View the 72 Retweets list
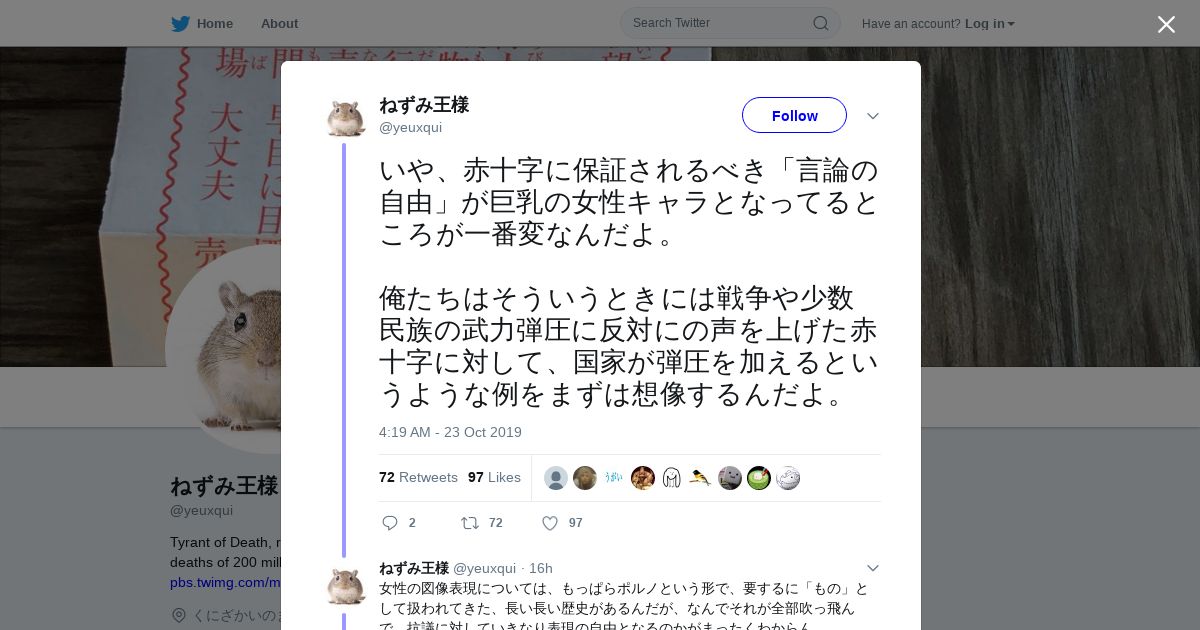This screenshot has width=1200, height=630. click(418, 477)
